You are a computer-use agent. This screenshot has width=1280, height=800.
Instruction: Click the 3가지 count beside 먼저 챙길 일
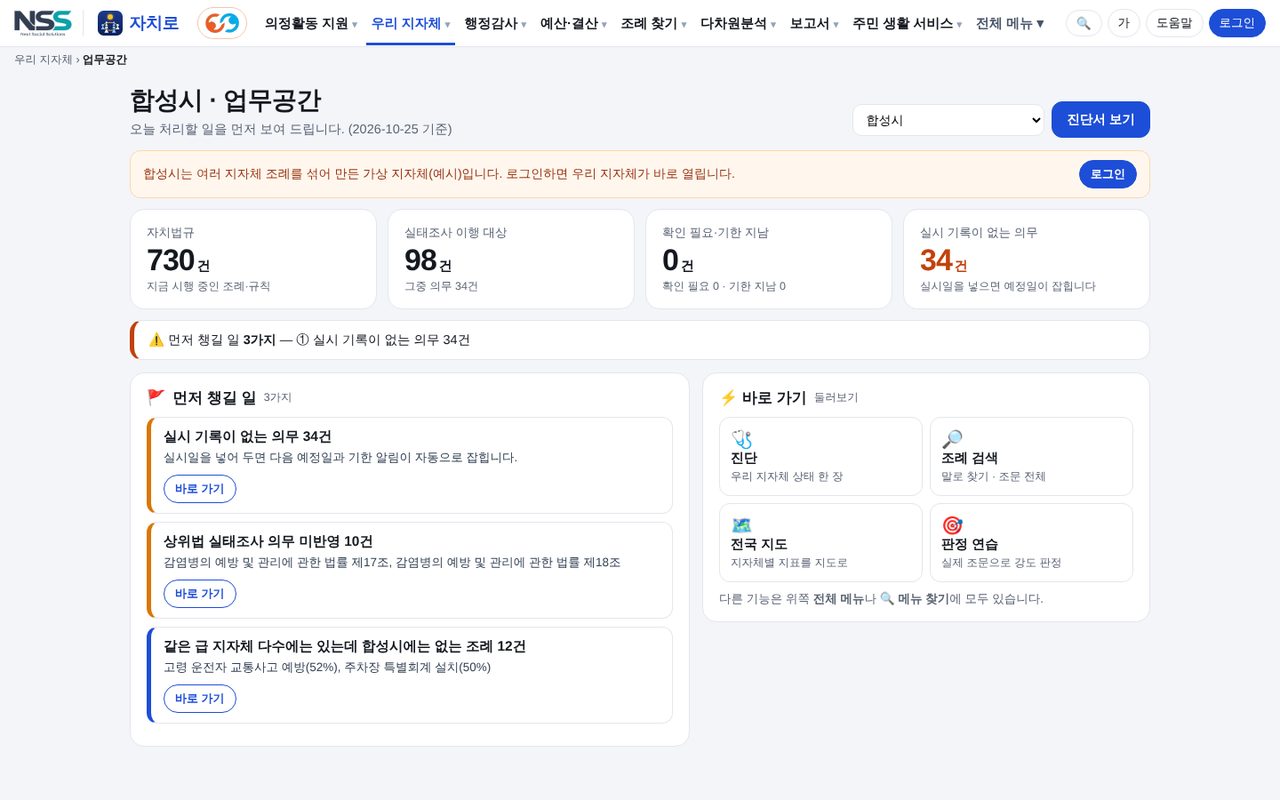tap(278, 398)
